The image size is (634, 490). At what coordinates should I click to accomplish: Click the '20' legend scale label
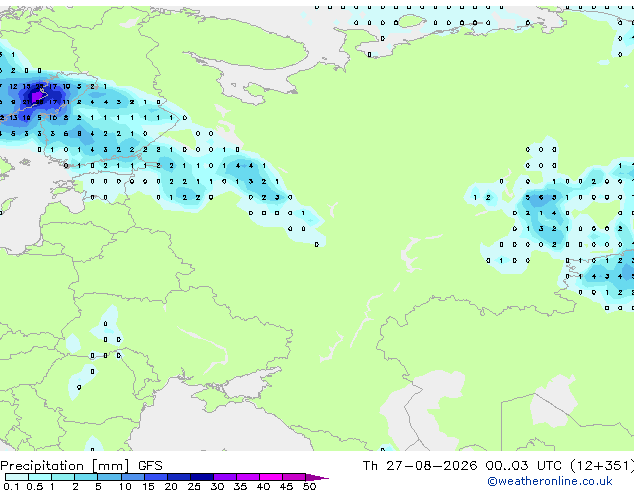click(x=171, y=486)
